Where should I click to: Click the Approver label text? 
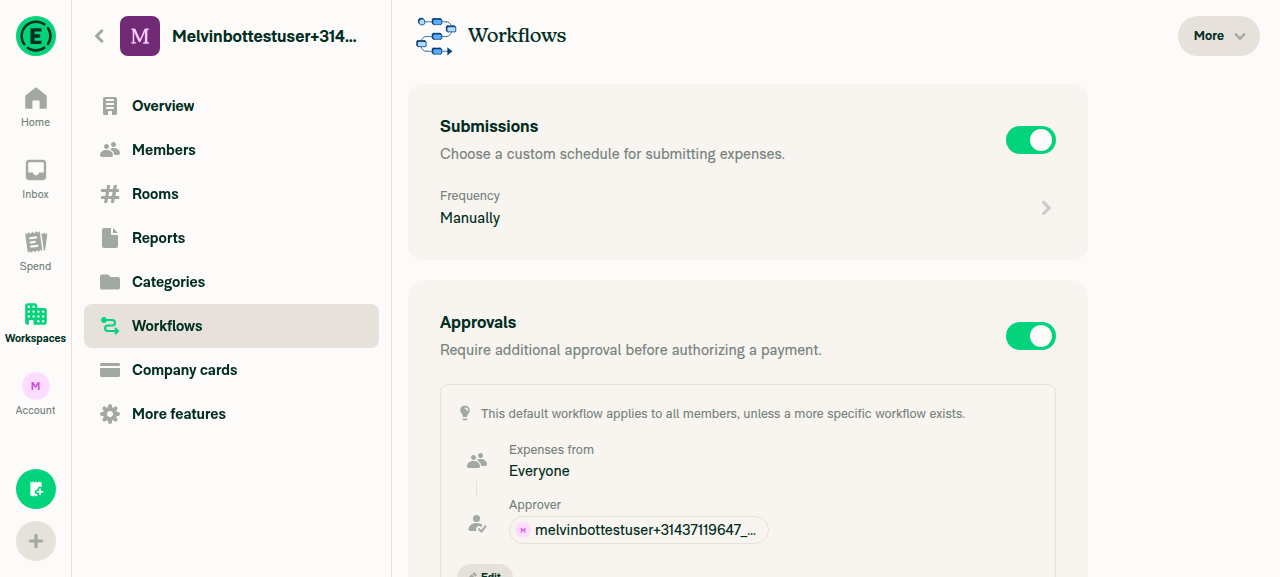pyautogui.click(x=535, y=505)
